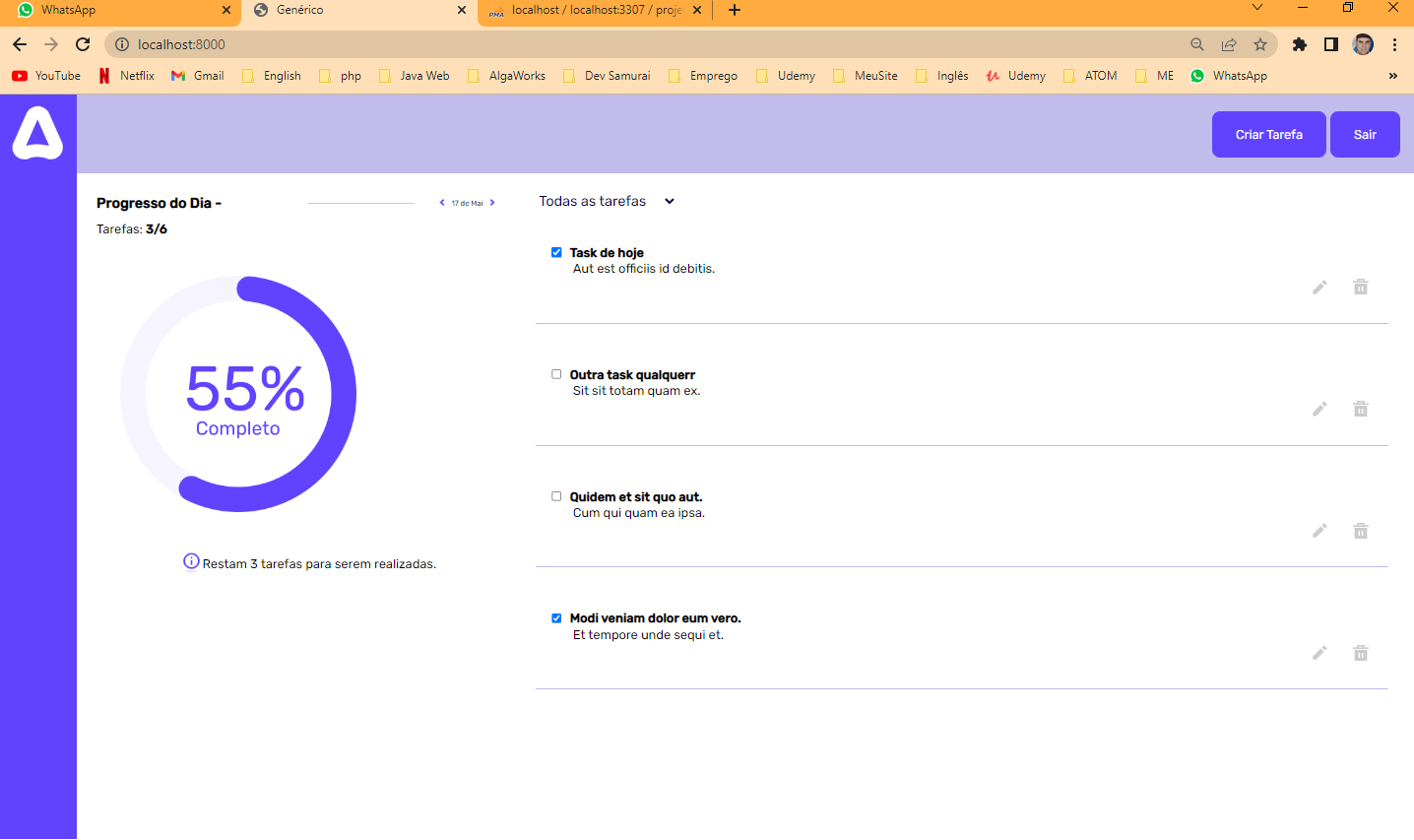Check the 'Quidem et sit quo aut.' checkbox
The image size is (1414, 840).
click(556, 496)
